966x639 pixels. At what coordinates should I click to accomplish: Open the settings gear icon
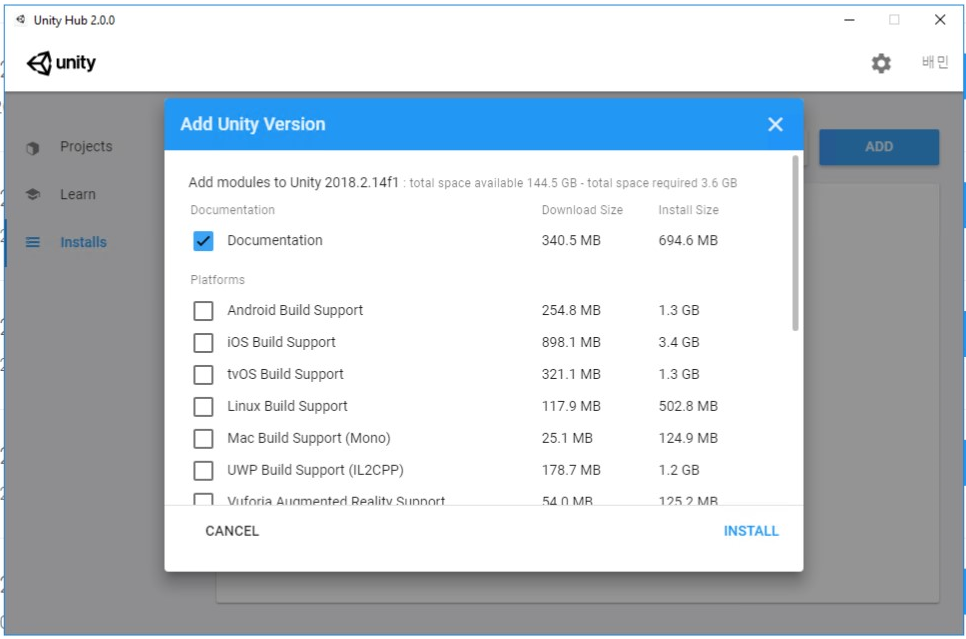click(x=881, y=63)
